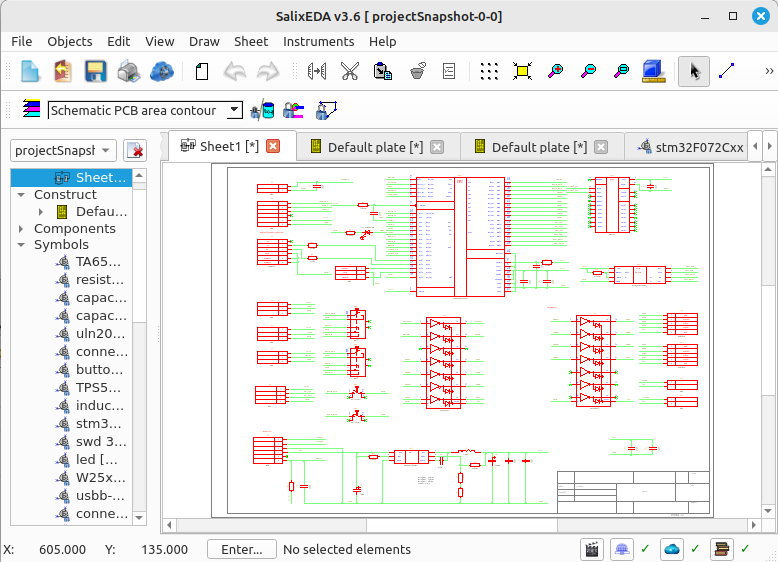Select the line drawing tool
The image size is (778, 562).
[x=726, y=71]
